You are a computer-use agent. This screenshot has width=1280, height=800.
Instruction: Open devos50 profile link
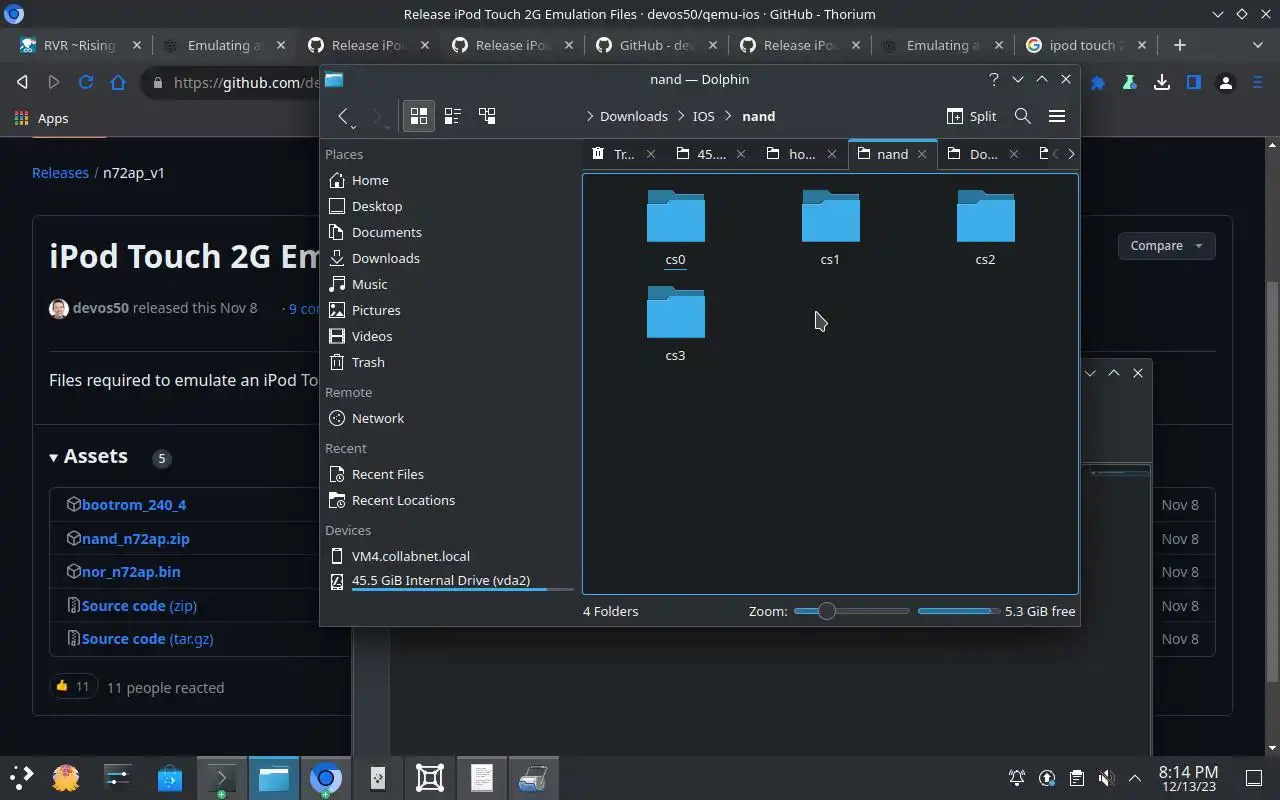tap(101, 308)
